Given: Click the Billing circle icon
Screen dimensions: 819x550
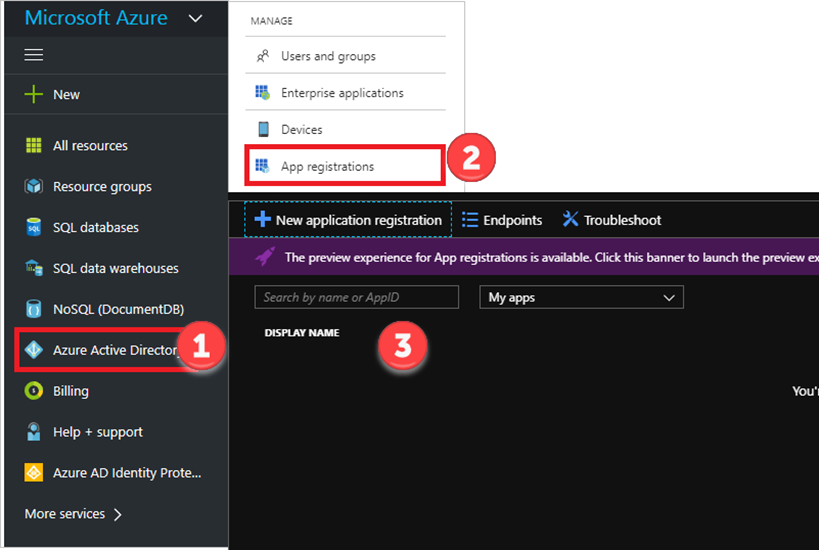Looking at the screenshot, I should point(33,391).
